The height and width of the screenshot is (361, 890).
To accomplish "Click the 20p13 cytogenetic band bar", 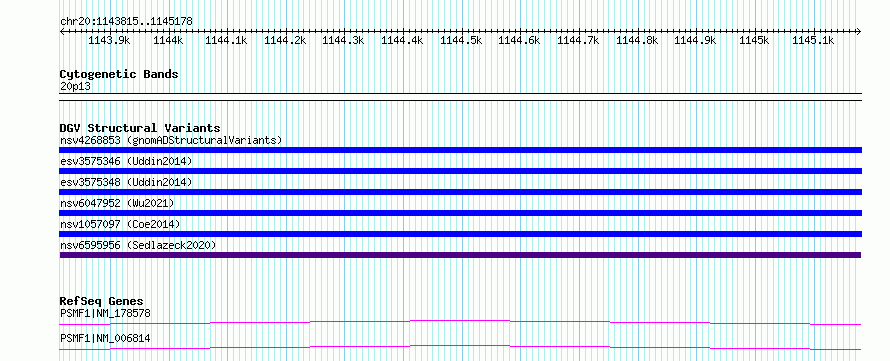I will 460,97.
